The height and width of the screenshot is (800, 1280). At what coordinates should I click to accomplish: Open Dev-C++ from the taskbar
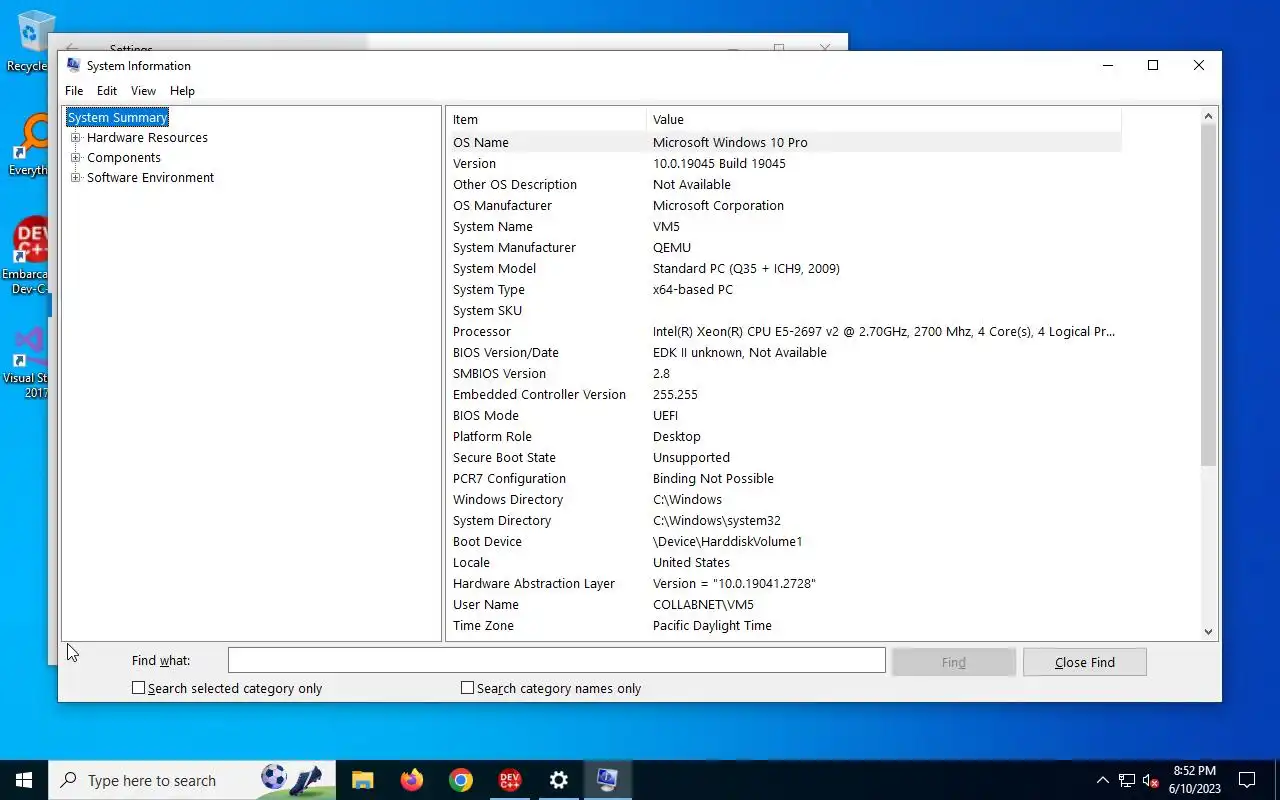509,780
